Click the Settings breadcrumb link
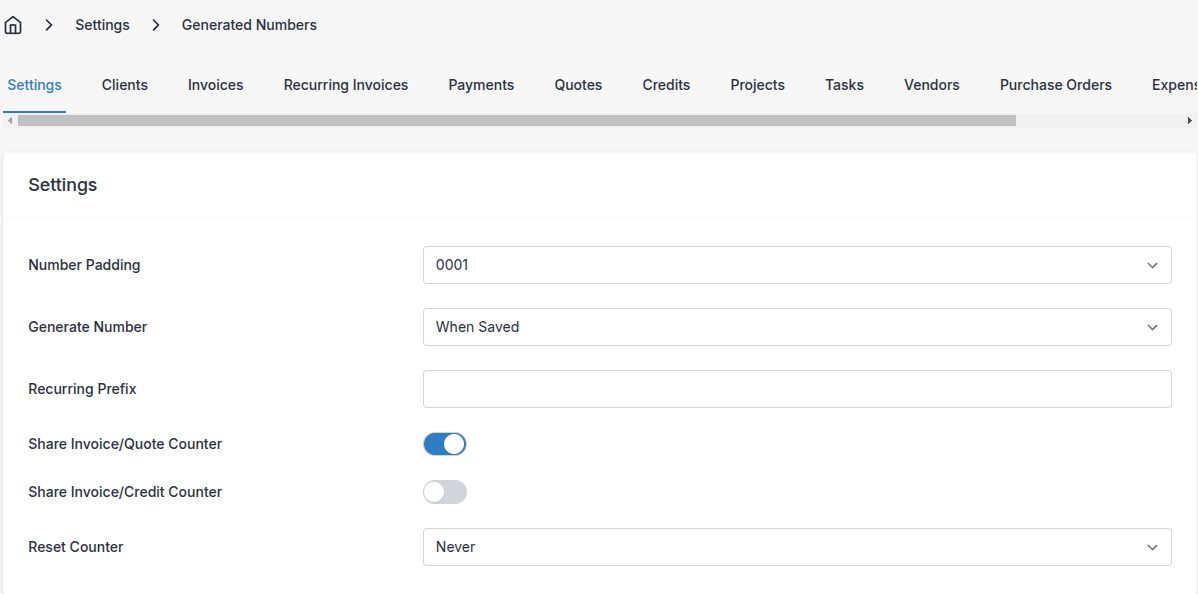1198x594 pixels. [x=102, y=25]
